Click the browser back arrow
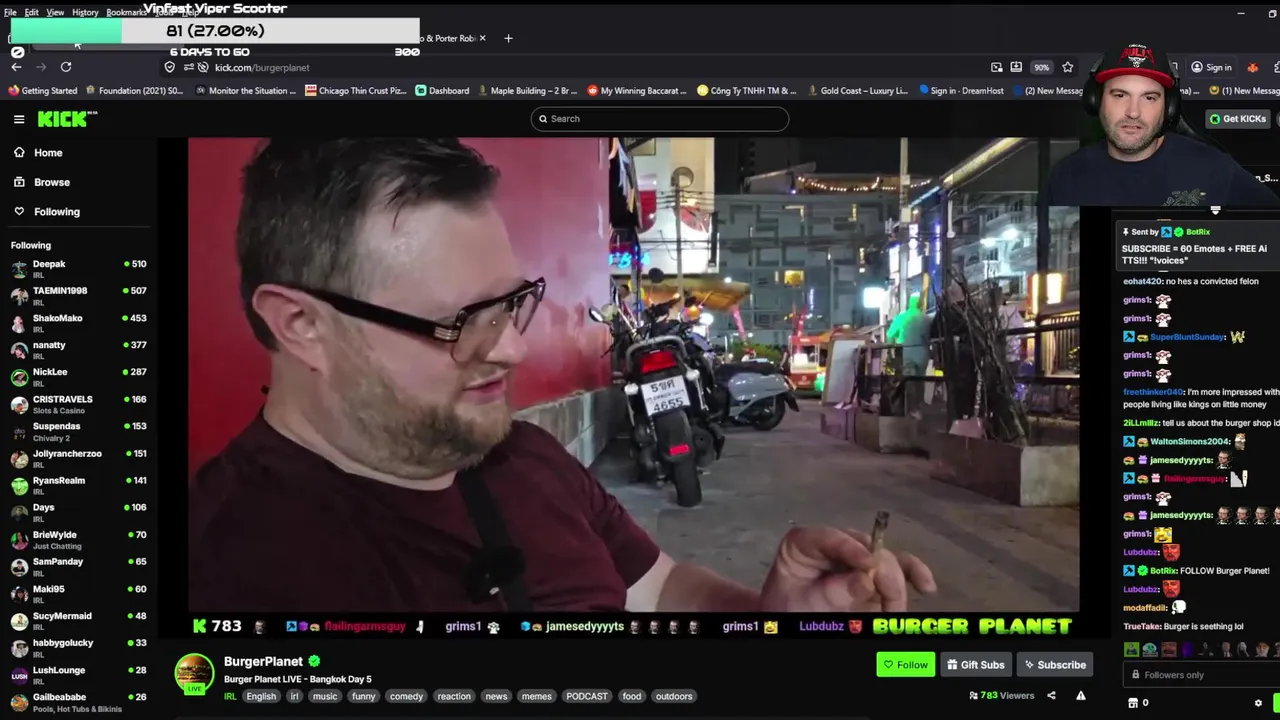This screenshot has width=1280, height=720. tap(17, 67)
